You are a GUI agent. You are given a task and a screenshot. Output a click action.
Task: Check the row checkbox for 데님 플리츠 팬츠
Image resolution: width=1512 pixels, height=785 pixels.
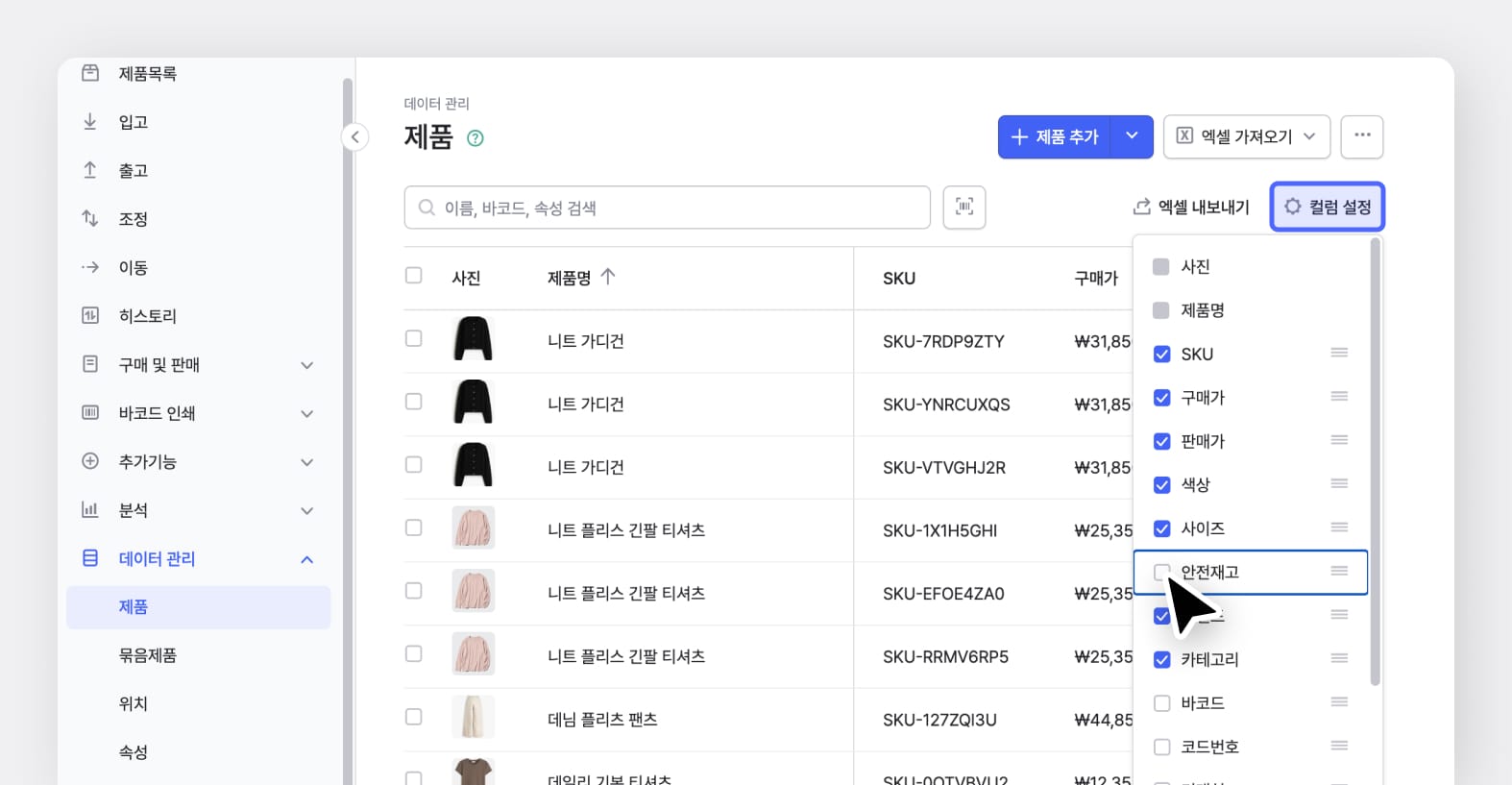pyautogui.click(x=414, y=716)
